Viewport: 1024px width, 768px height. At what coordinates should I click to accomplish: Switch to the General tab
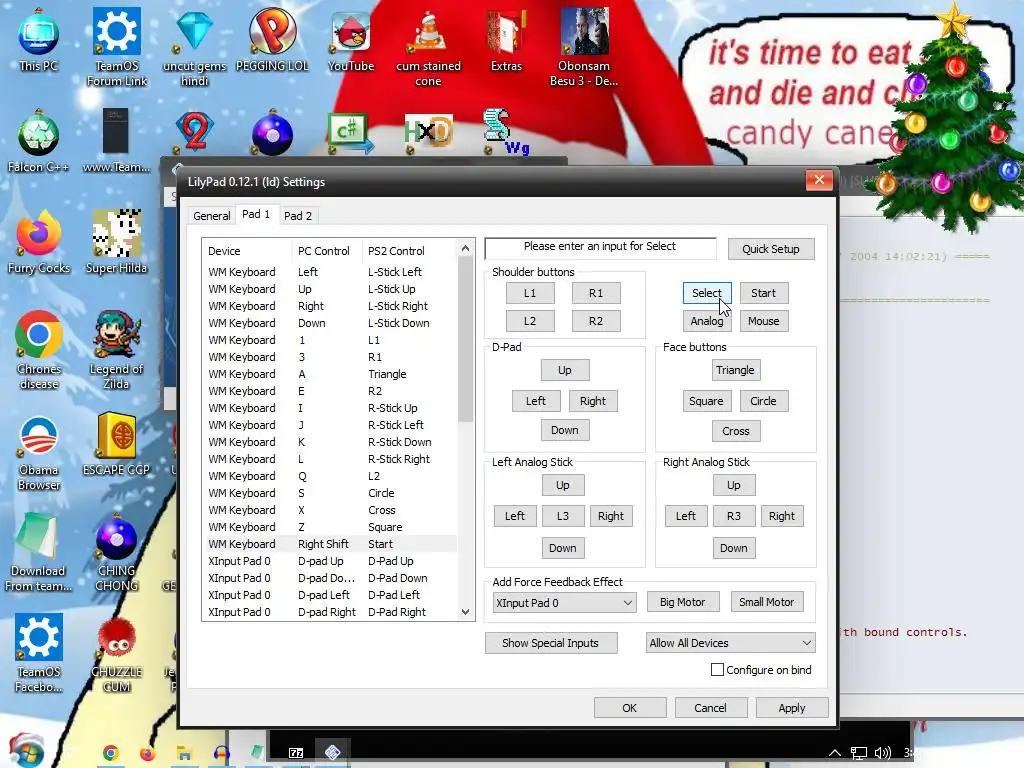click(212, 216)
